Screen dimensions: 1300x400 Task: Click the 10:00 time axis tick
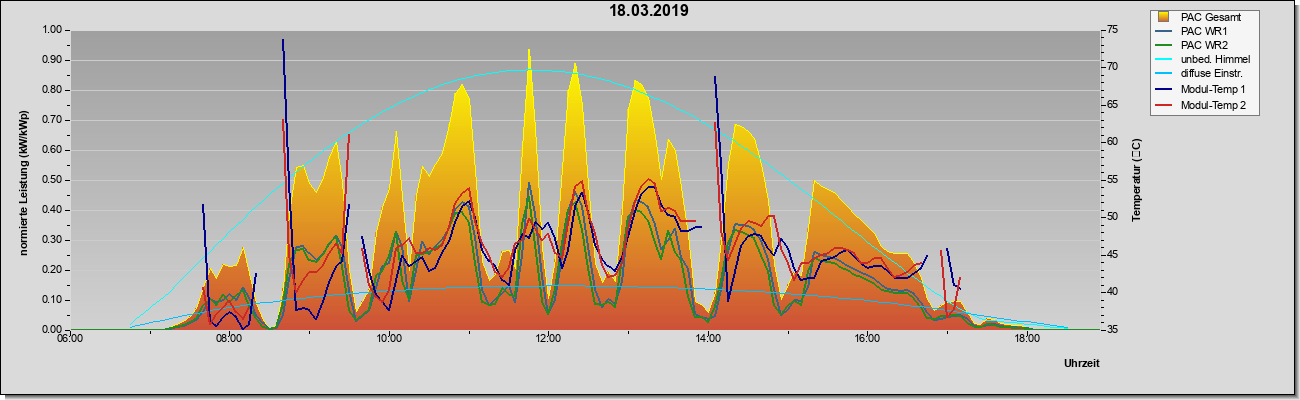[389, 339]
